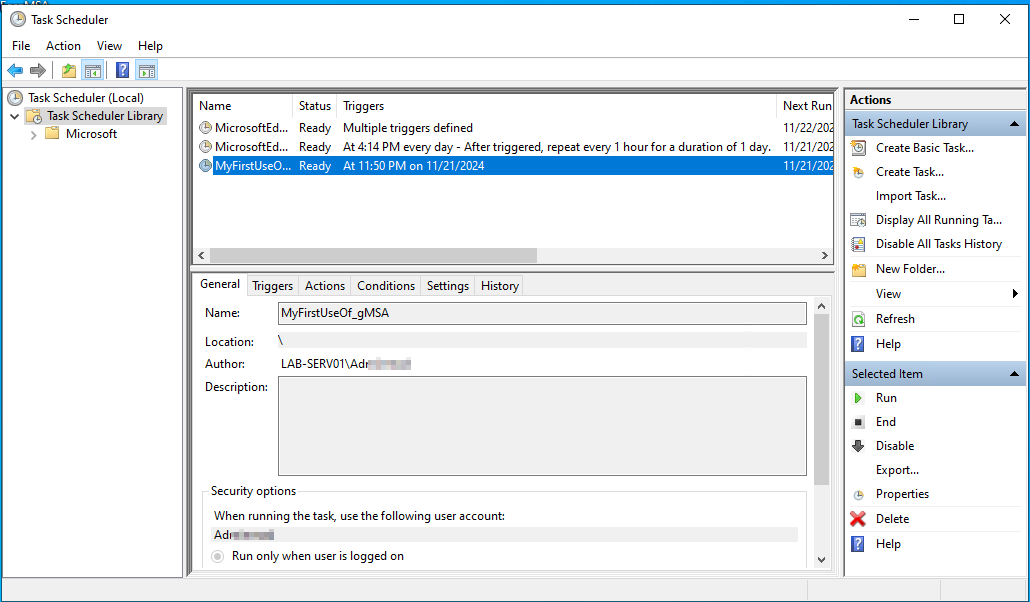The image size is (1030, 602).
Task: Open the Help menu
Action: click(150, 46)
